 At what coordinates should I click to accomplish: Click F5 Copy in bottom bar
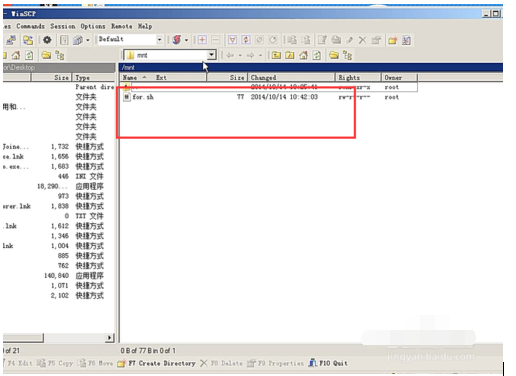click(x=55, y=363)
